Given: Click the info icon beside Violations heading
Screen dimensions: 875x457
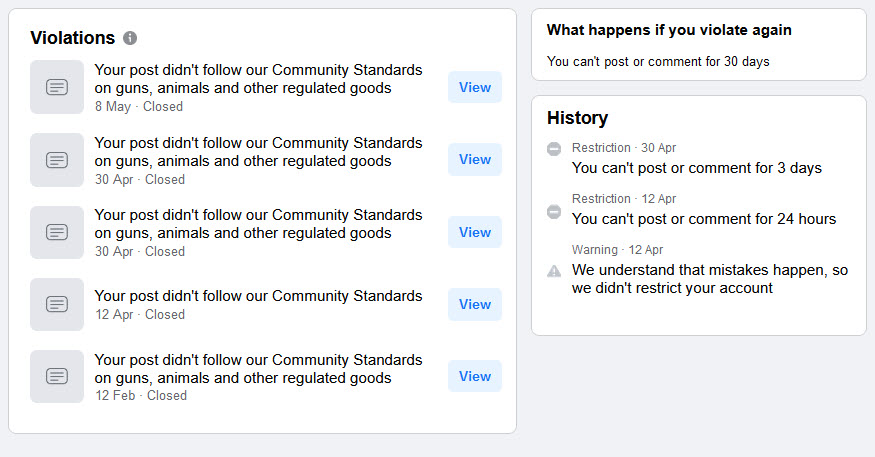Looking at the screenshot, I should point(130,38).
